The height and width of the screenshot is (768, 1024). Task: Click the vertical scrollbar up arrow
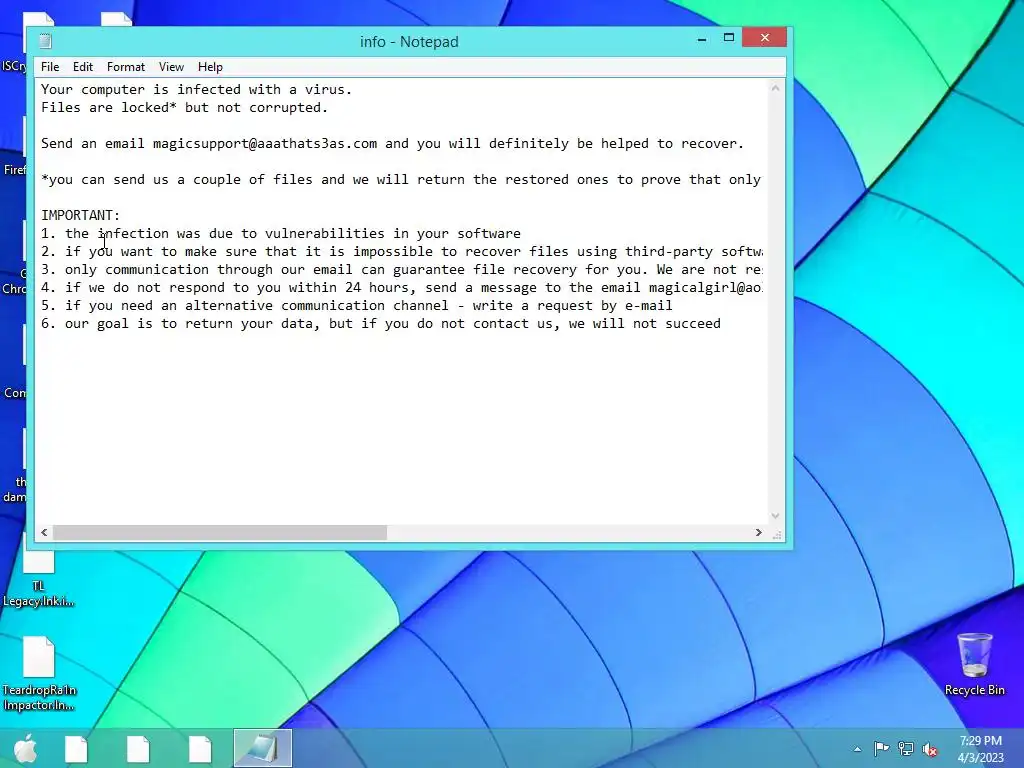(x=775, y=88)
